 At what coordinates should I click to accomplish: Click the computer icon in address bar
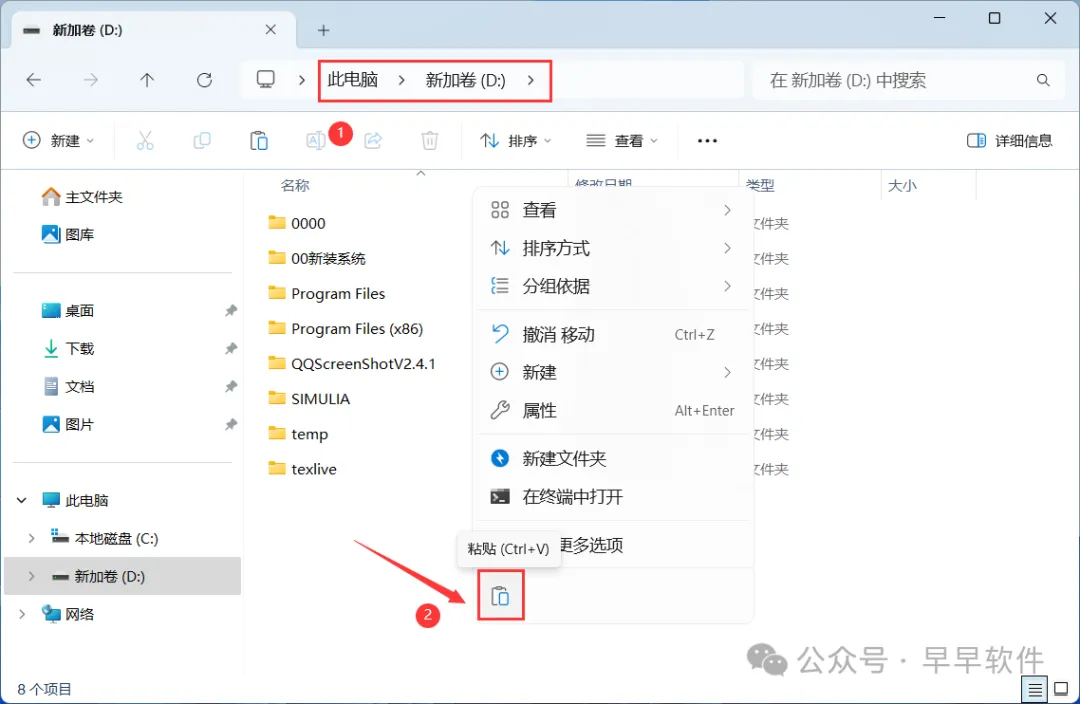click(x=265, y=79)
